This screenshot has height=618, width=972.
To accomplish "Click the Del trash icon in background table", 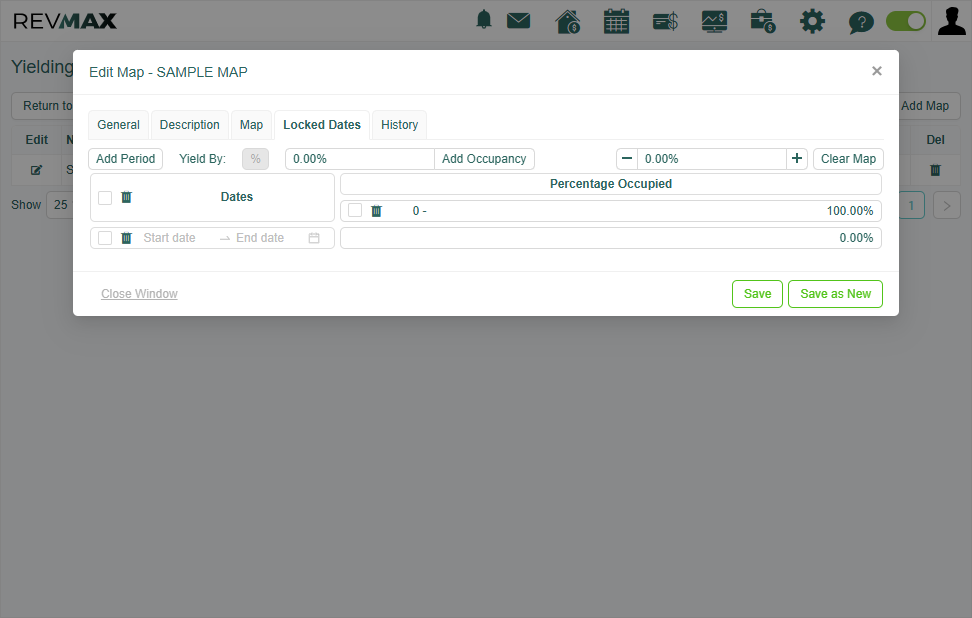I will click(935, 170).
